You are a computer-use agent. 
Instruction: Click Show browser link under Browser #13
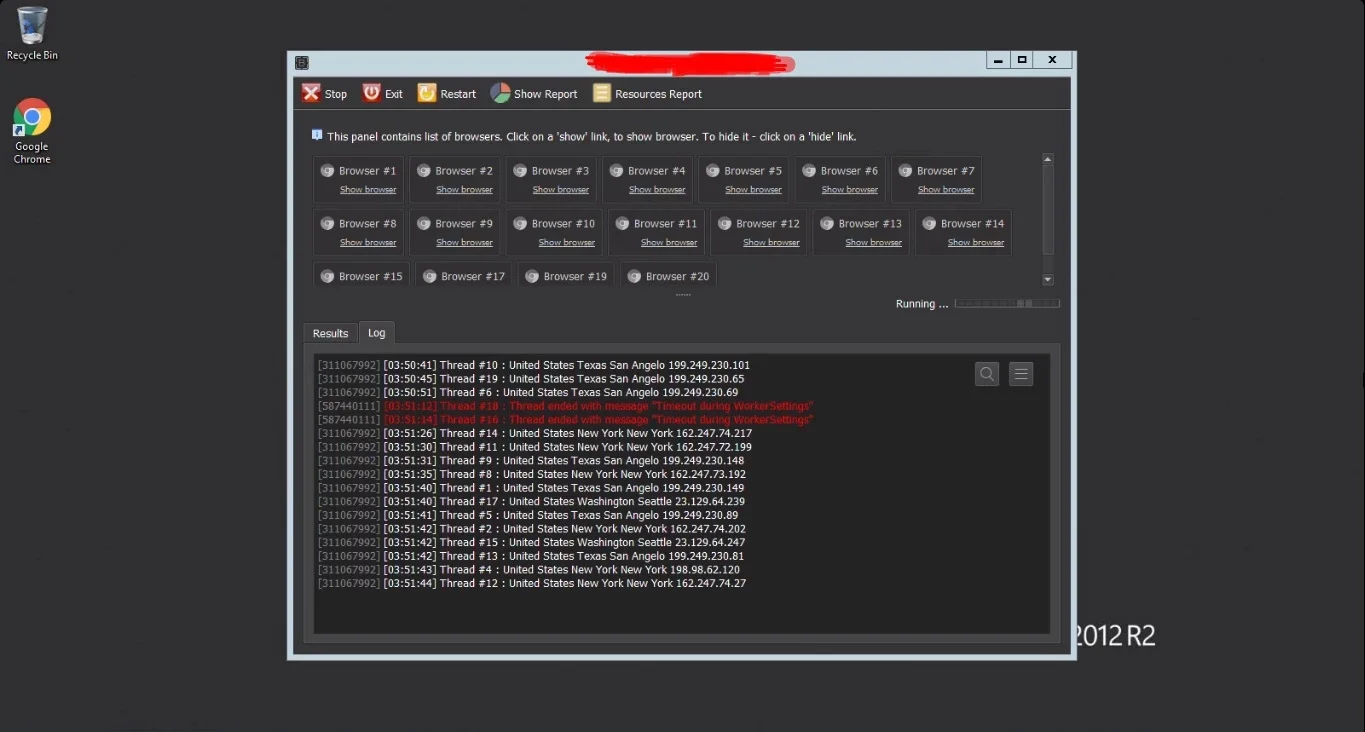tap(874, 243)
